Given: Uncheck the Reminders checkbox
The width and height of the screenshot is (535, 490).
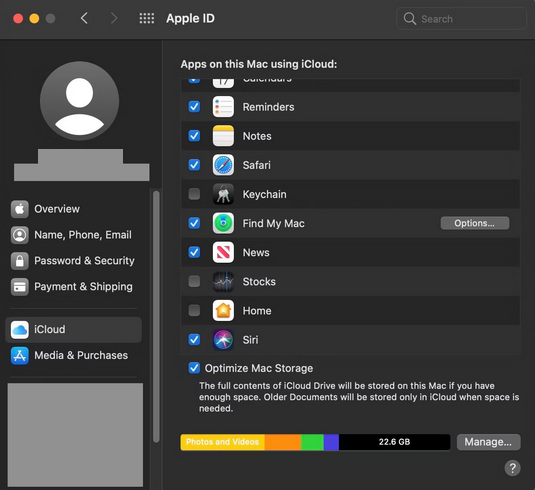Looking at the screenshot, I should pyautogui.click(x=194, y=107).
